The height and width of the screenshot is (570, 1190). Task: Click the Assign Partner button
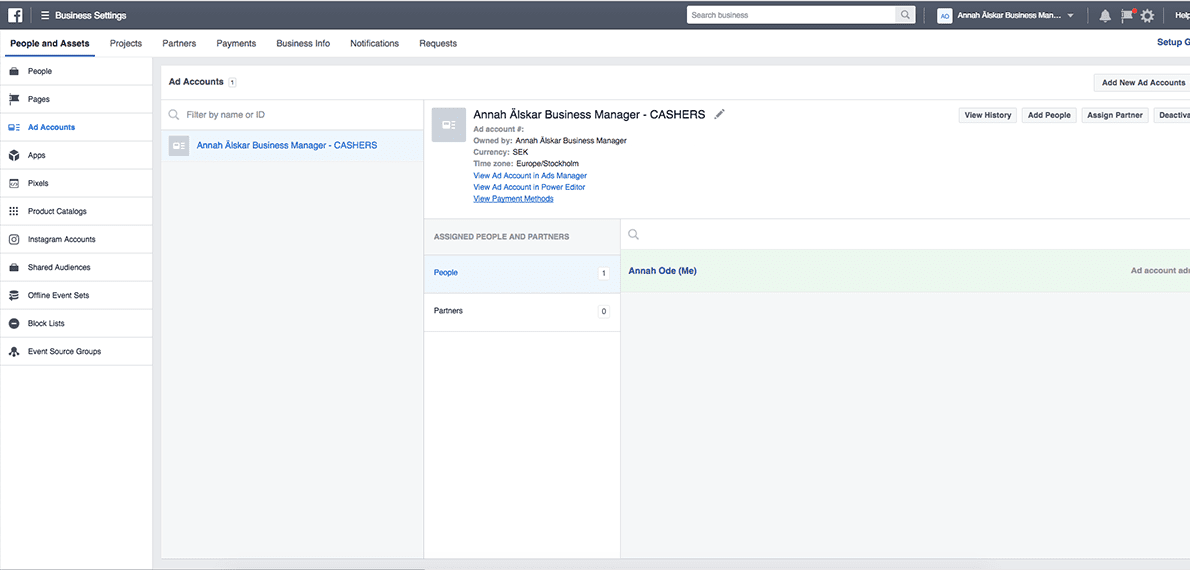click(1114, 115)
